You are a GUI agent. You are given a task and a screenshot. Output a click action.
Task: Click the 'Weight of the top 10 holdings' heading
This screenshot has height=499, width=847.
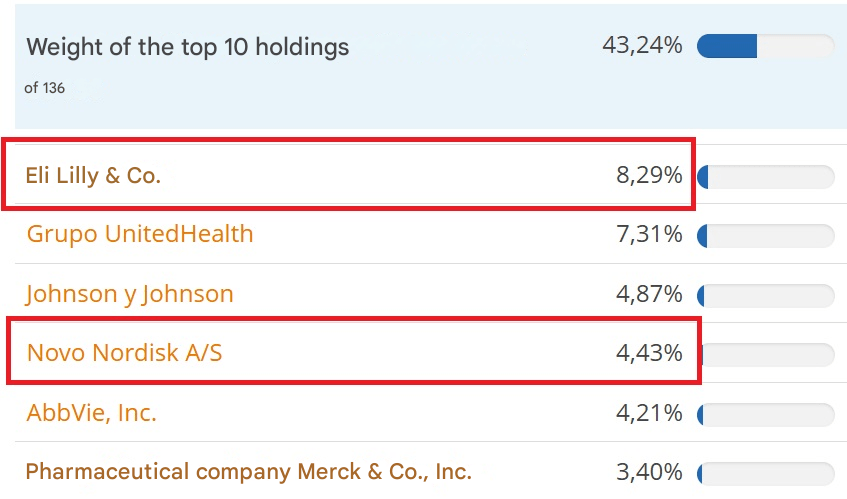coord(188,47)
